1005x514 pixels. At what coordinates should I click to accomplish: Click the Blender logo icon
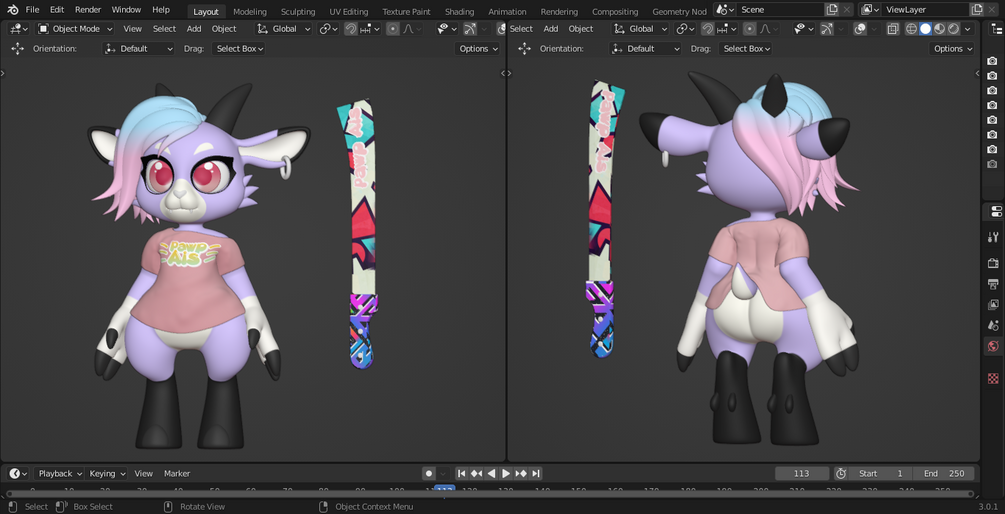pyautogui.click(x=13, y=10)
